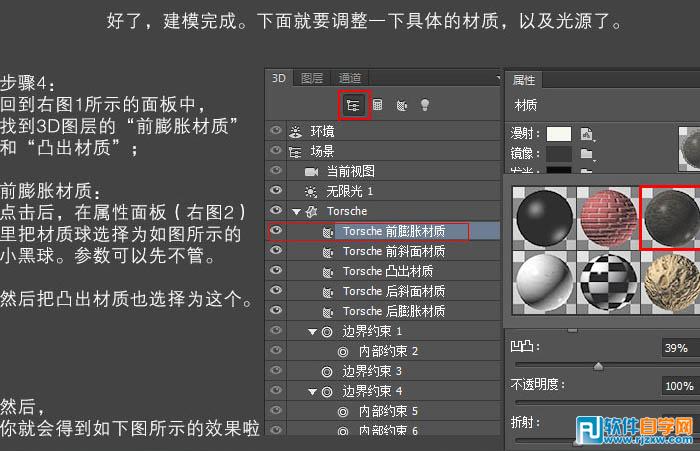Select the 当前视图 row

[x=383, y=171]
